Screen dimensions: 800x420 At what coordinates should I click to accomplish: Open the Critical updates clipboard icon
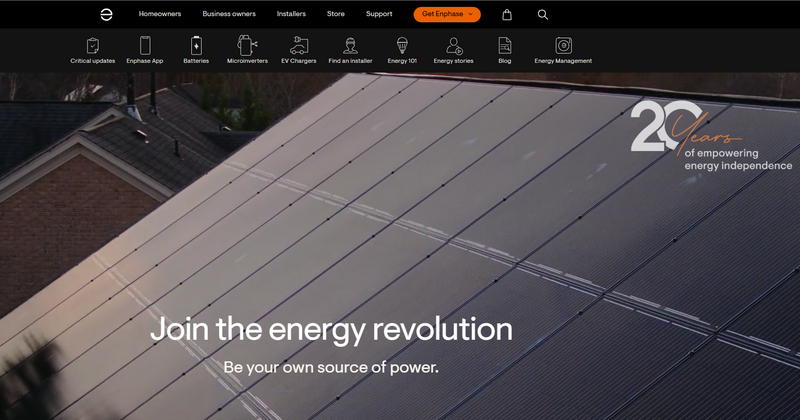93,45
